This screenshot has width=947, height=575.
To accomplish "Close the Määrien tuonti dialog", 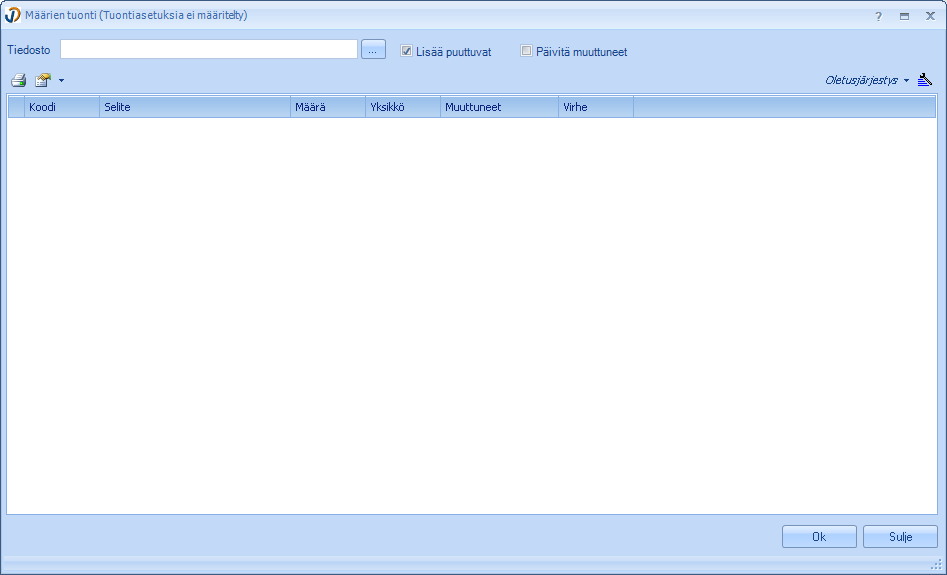I will point(930,16).
